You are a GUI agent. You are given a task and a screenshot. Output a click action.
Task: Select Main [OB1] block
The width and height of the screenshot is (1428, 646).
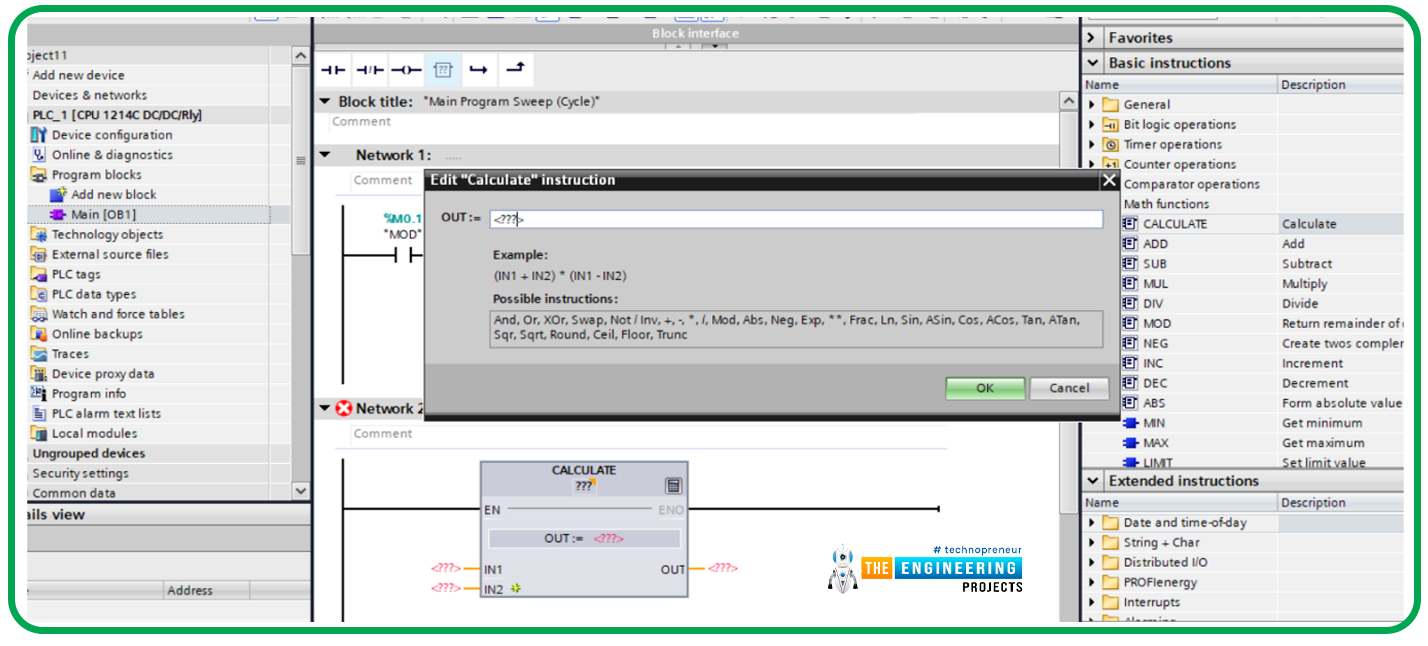tap(103, 215)
